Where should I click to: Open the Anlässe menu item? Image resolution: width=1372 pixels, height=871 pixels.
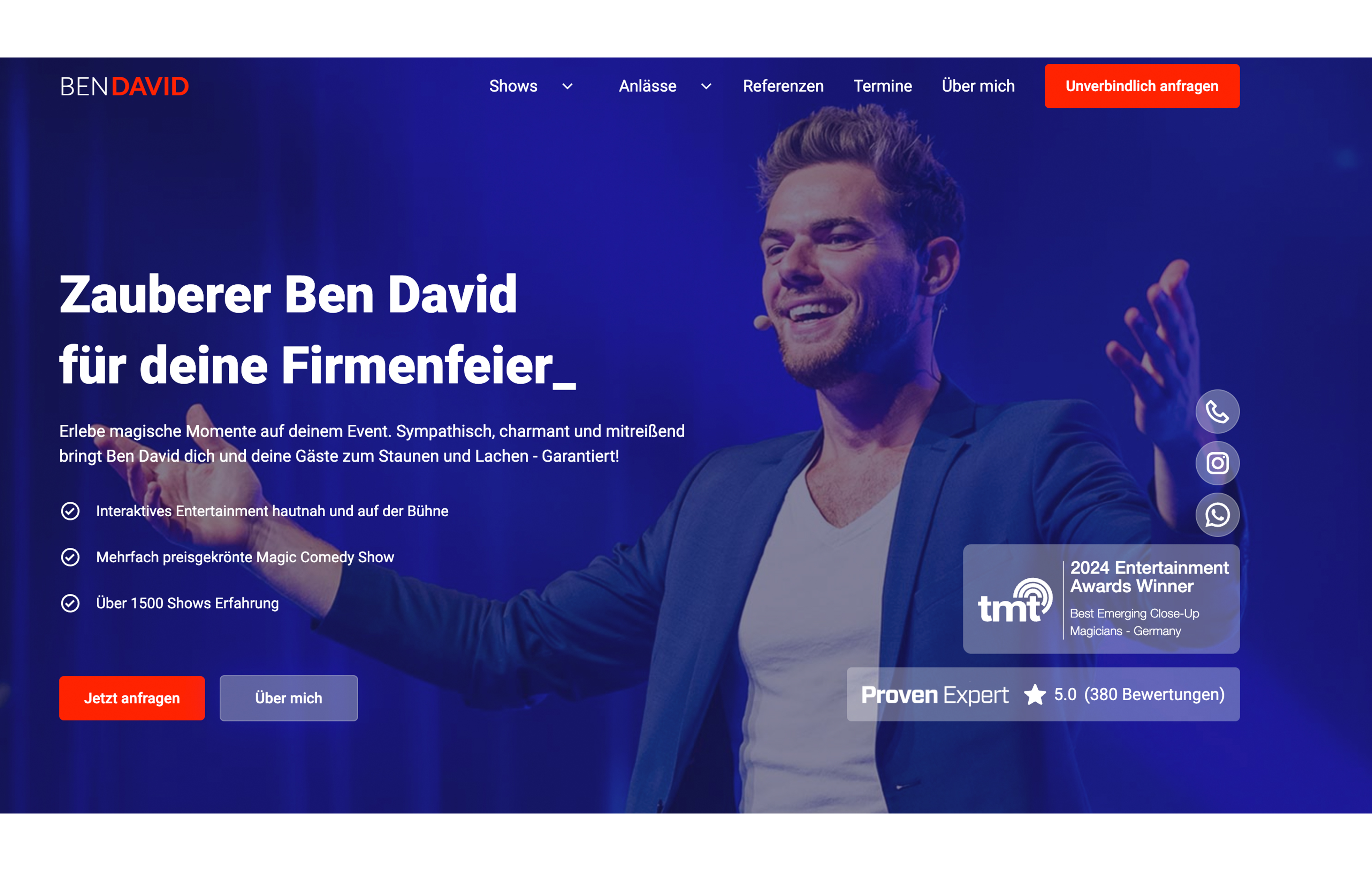[648, 86]
